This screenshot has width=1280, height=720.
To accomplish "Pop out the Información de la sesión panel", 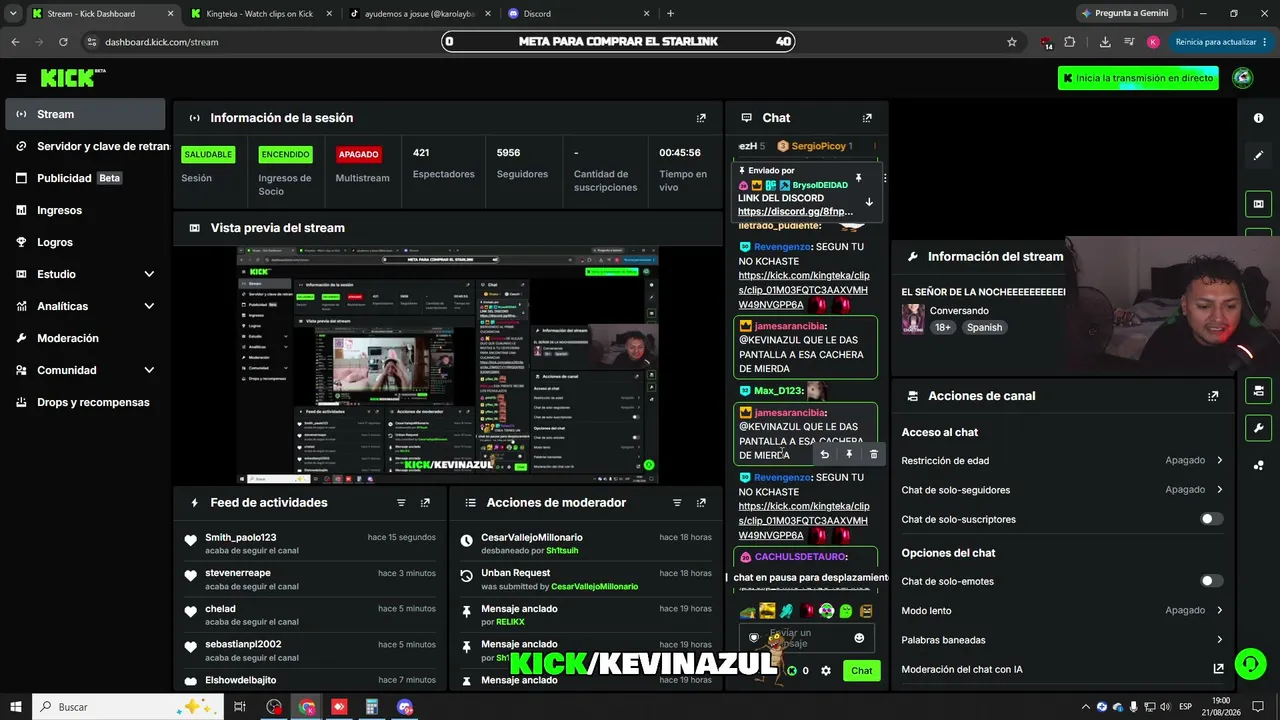I will coord(701,118).
